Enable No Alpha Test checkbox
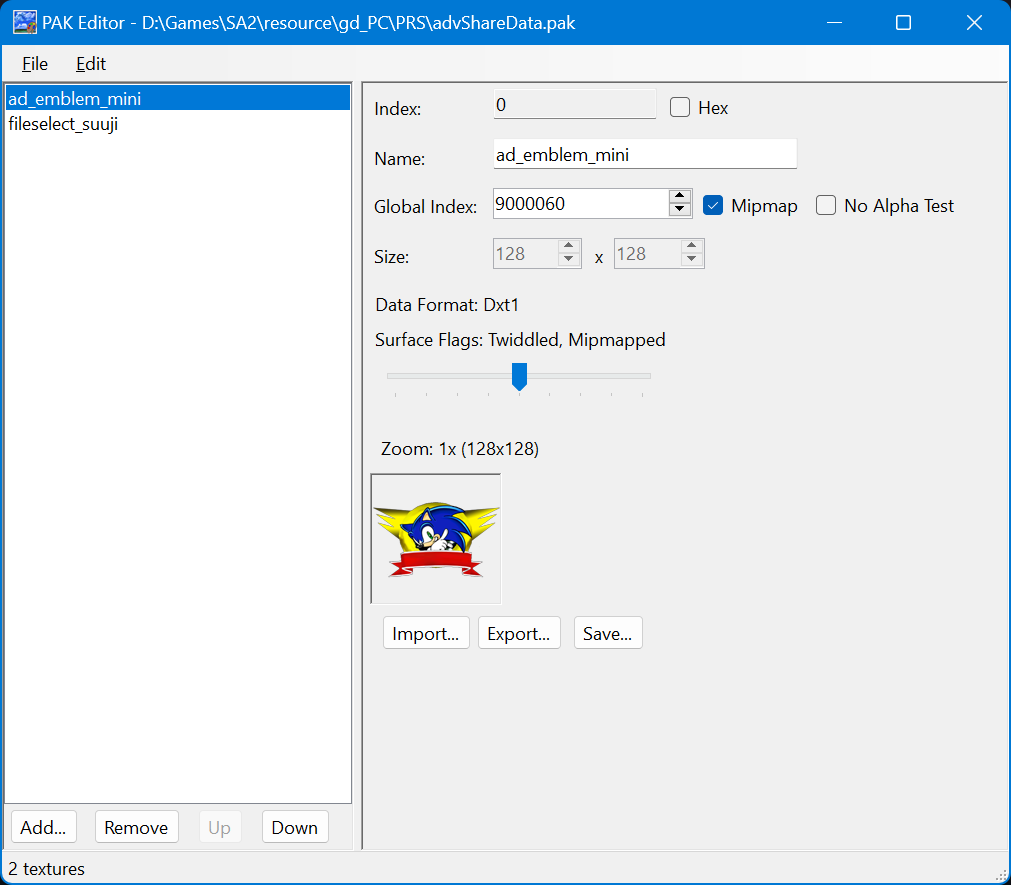Screen dimensions: 1011x885 (x=826, y=205)
